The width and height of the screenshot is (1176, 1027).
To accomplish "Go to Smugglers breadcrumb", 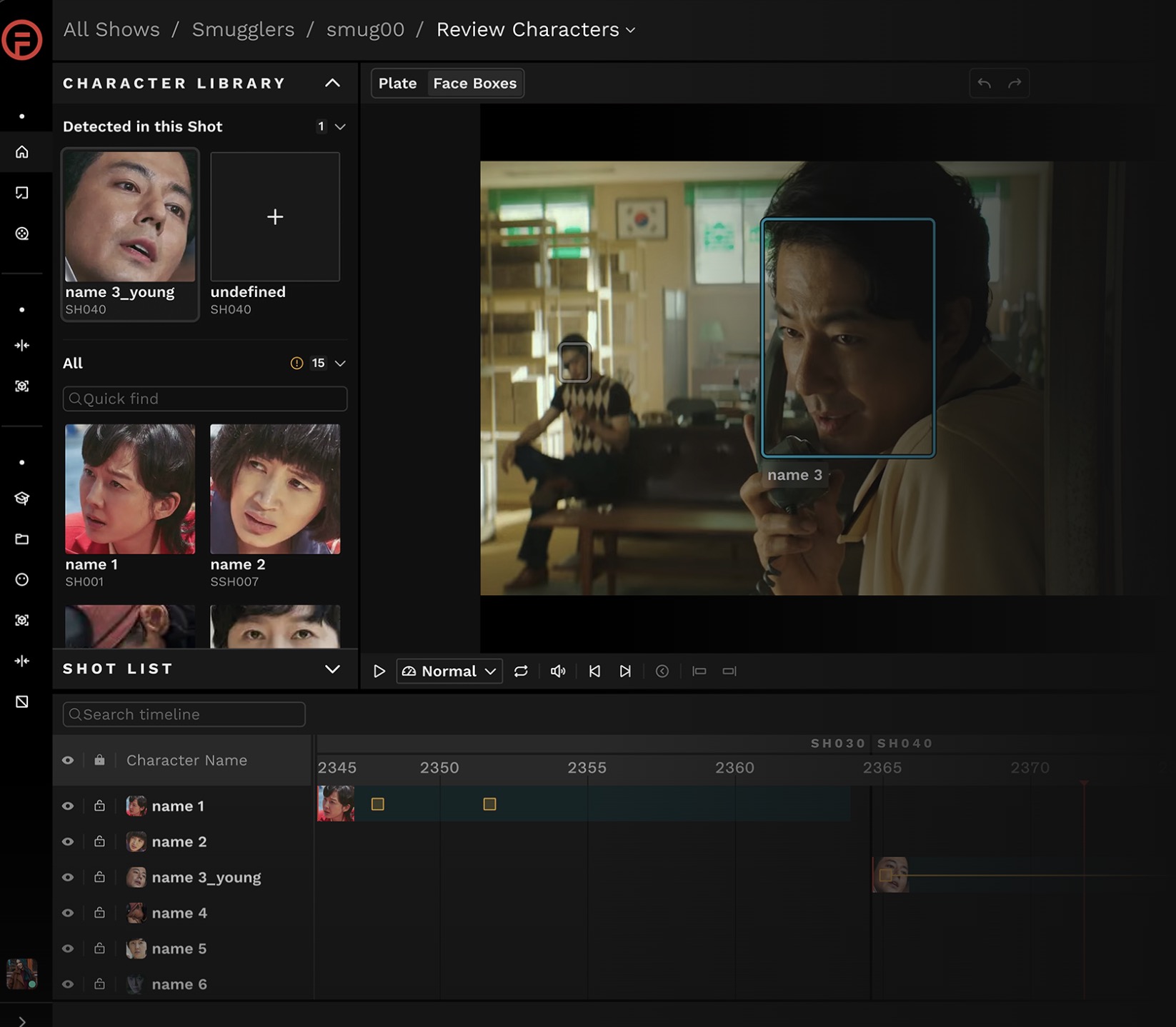I will pyautogui.click(x=243, y=29).
